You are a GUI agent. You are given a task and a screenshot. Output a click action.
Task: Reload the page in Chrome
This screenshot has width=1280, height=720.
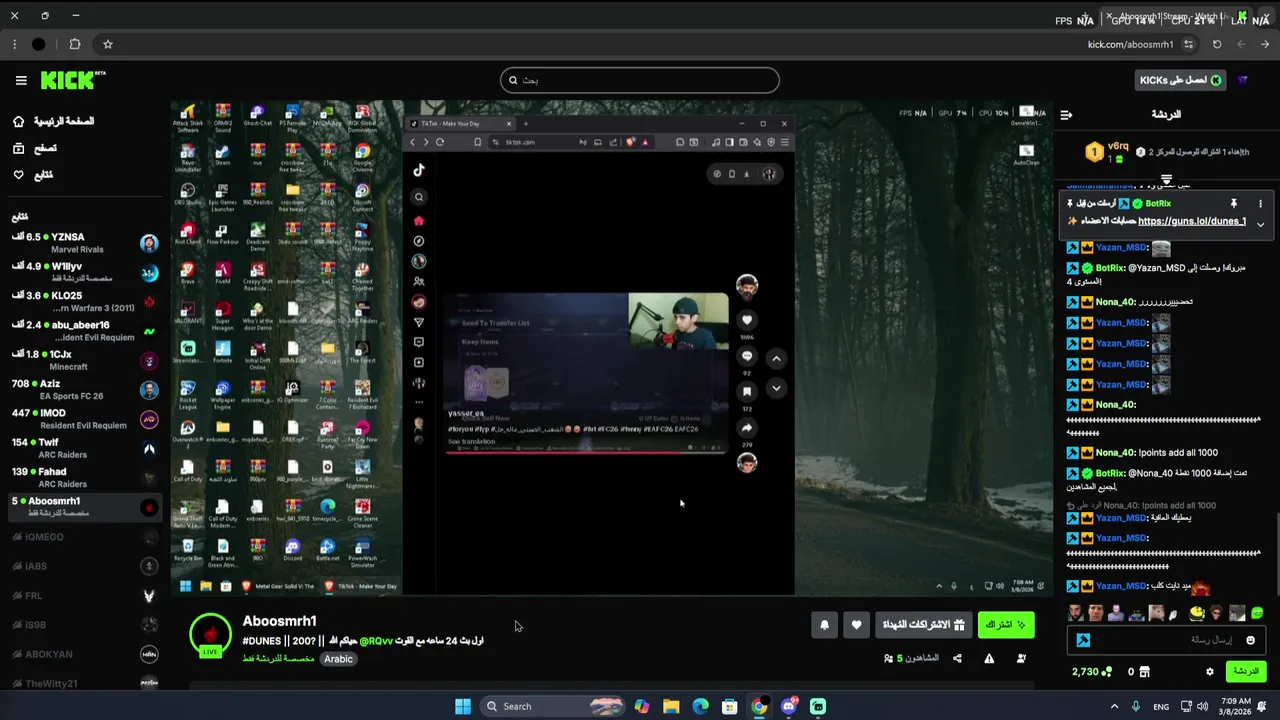coord(1217,44)
